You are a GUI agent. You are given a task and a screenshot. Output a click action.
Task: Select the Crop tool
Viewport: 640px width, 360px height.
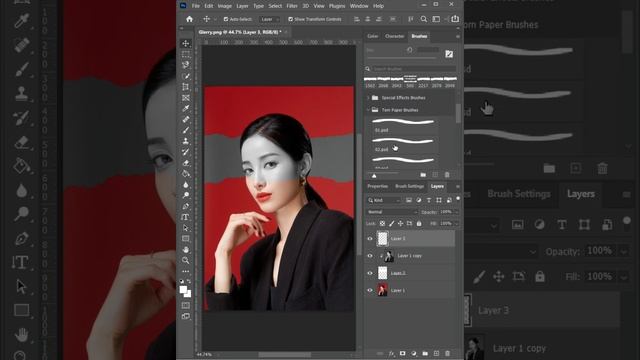(x=186, y=87)
